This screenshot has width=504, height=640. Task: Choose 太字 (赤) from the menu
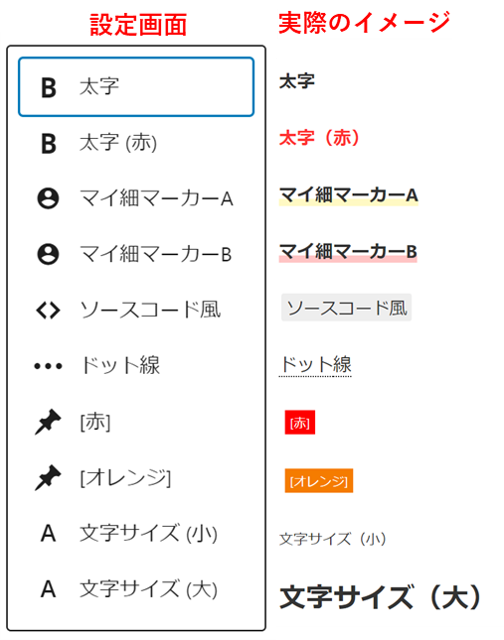click(136, 143)
